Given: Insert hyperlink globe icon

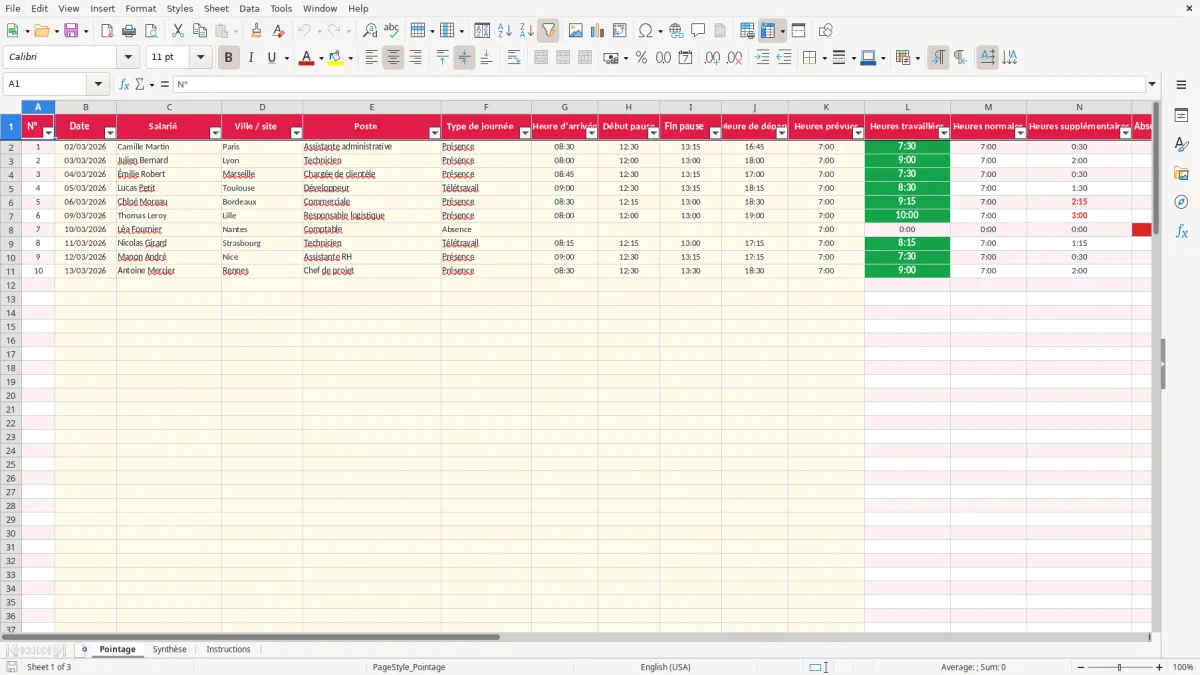Looking at the screenshot, I should (676, 31).
